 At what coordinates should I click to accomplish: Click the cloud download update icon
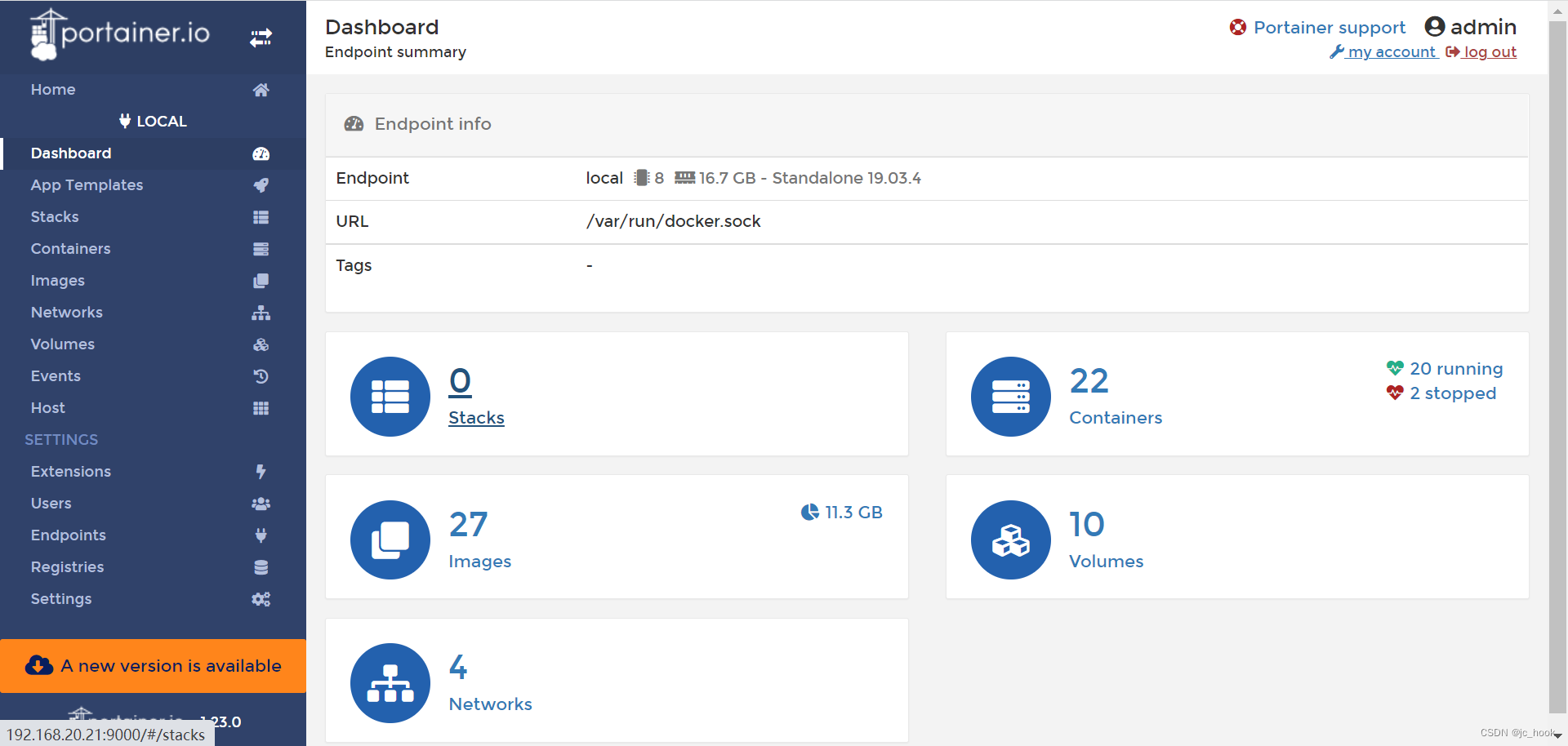point(38,666)
